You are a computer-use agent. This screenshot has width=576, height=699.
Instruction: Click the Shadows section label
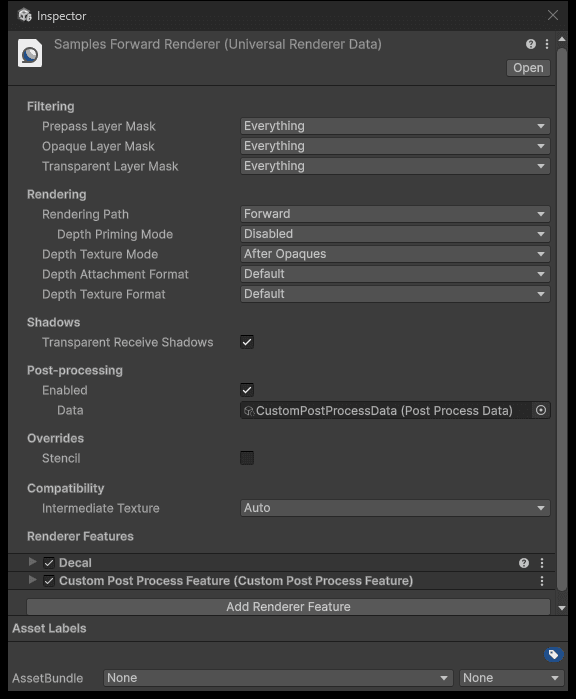pyautogui.click(x=53, y=322)
